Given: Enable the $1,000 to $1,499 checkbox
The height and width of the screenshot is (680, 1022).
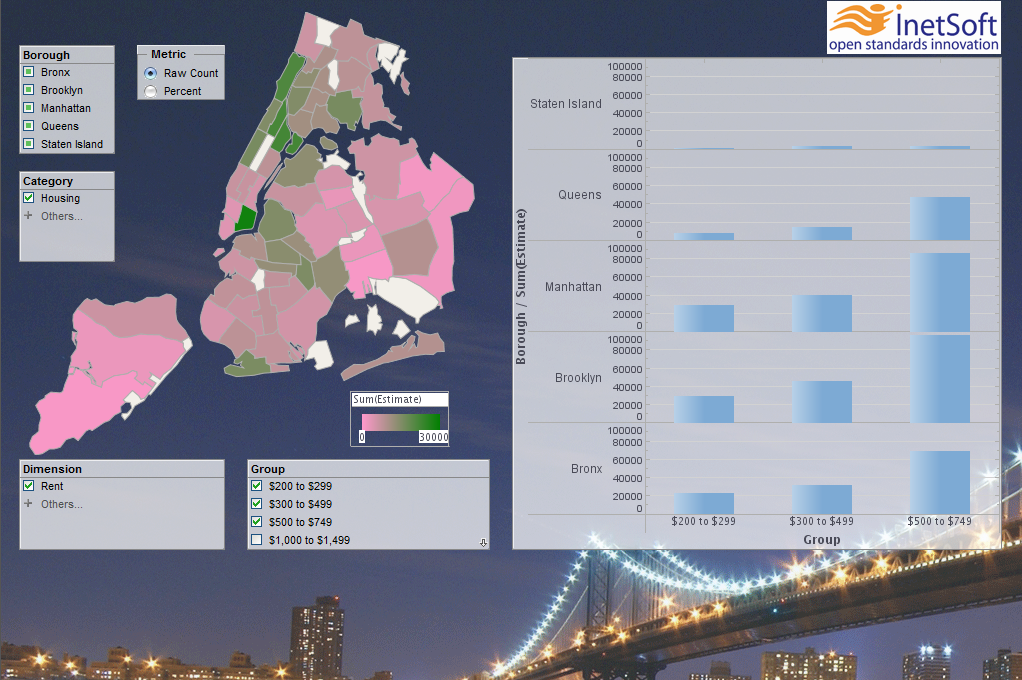Looking at the screenshot, I should 257,540.
